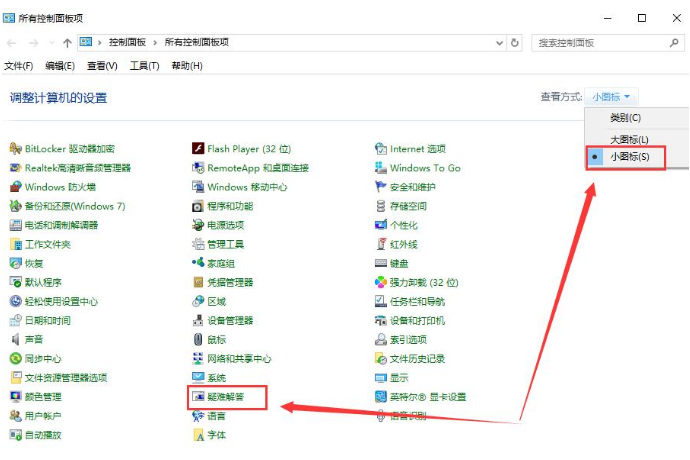The width and height of the screenshot is (690, 460).
Task: Choose 大图标(L) view option
Action: click(x=629, y=140)
